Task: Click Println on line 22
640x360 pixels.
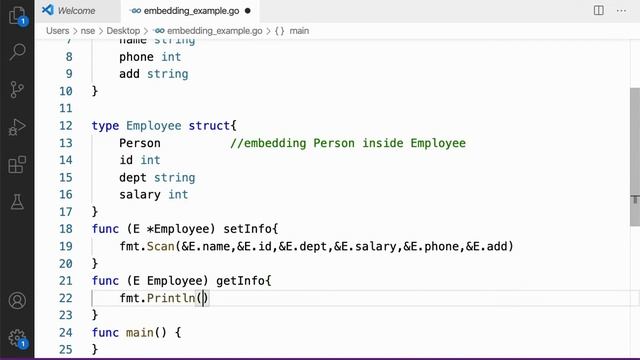Action: coord(171,298)
